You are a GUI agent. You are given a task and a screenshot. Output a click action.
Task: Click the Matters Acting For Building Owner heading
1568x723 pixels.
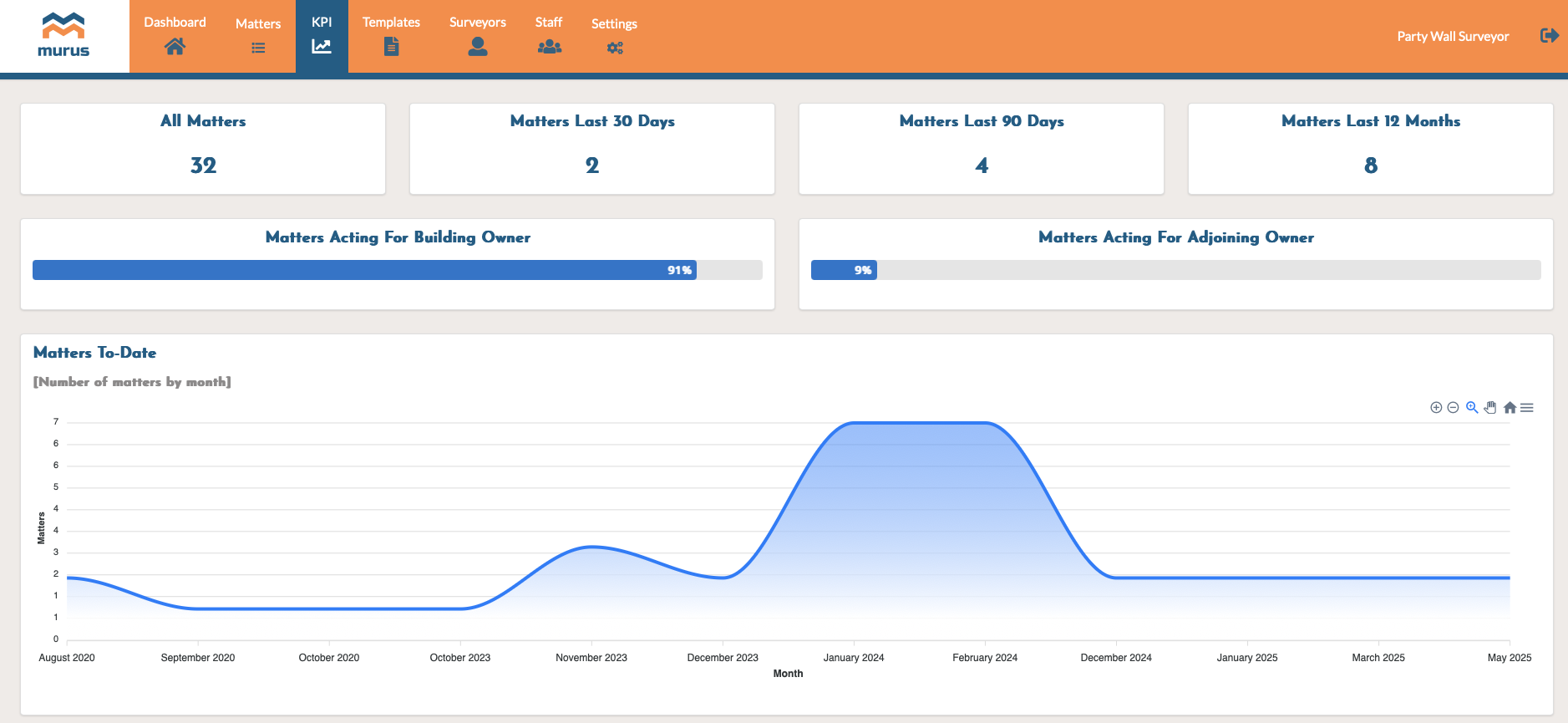(398, 237)
